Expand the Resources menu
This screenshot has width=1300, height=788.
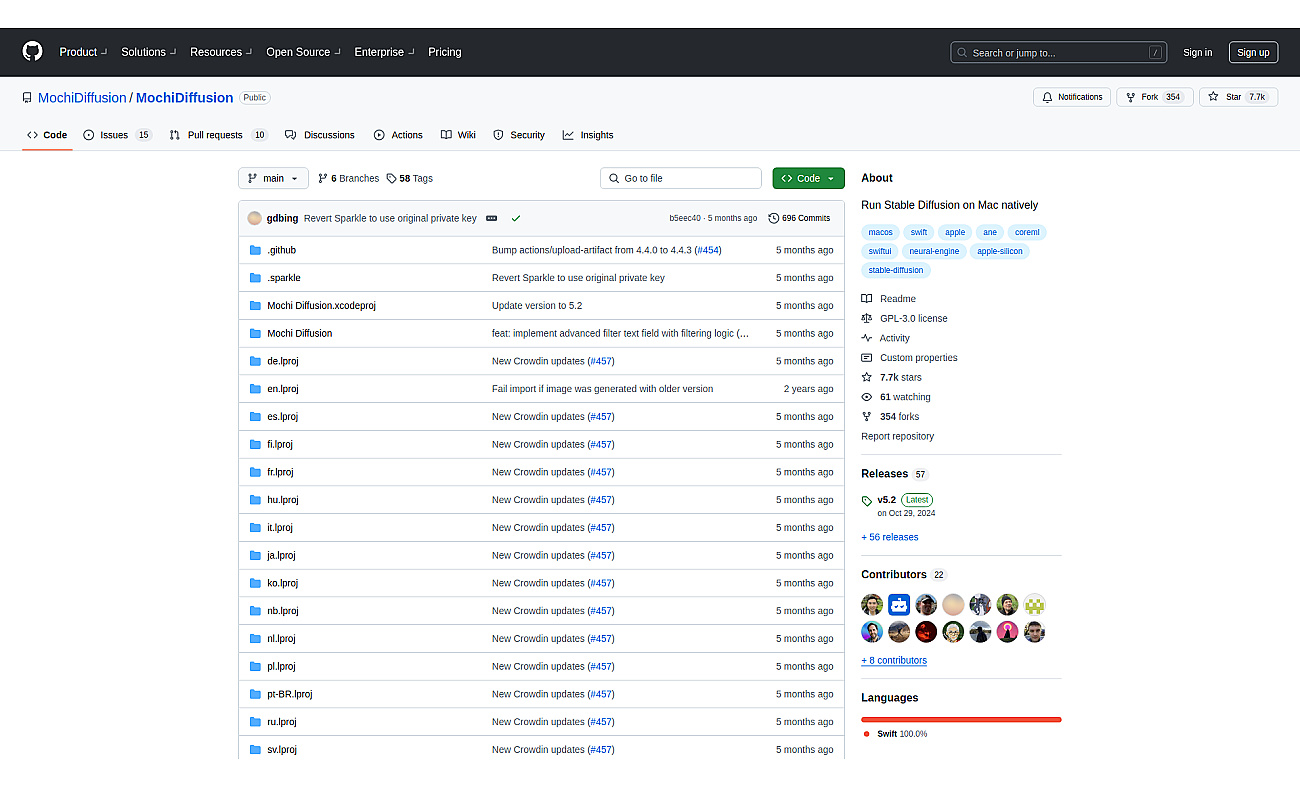221,52
